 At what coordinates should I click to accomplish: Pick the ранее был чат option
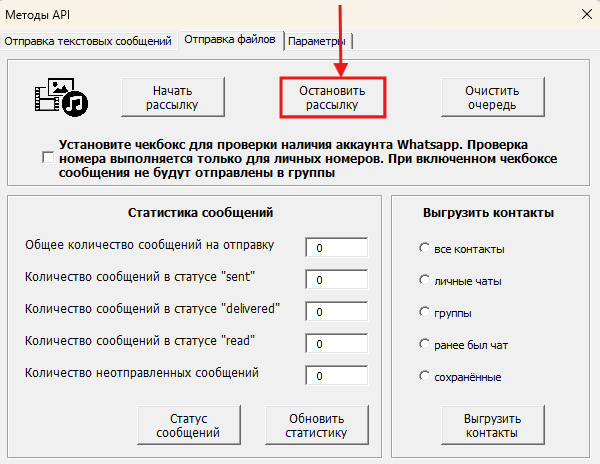(425, 345)
